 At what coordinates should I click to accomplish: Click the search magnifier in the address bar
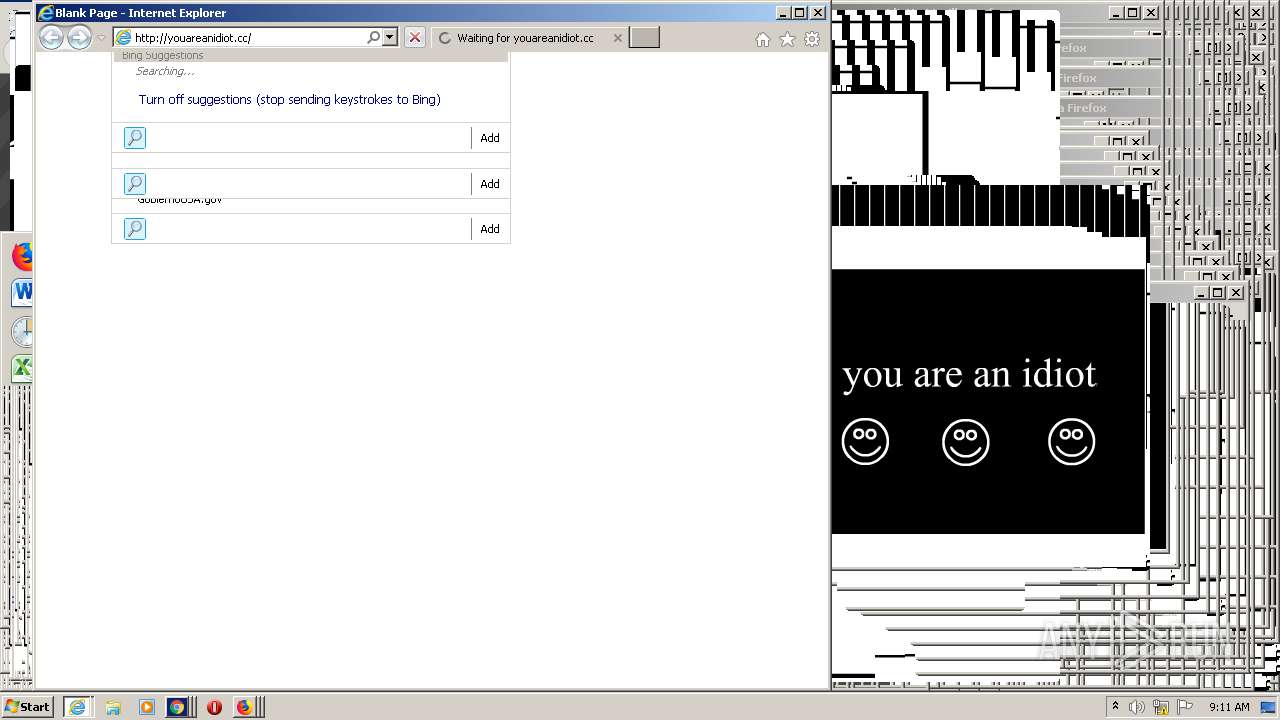(374, 38)
